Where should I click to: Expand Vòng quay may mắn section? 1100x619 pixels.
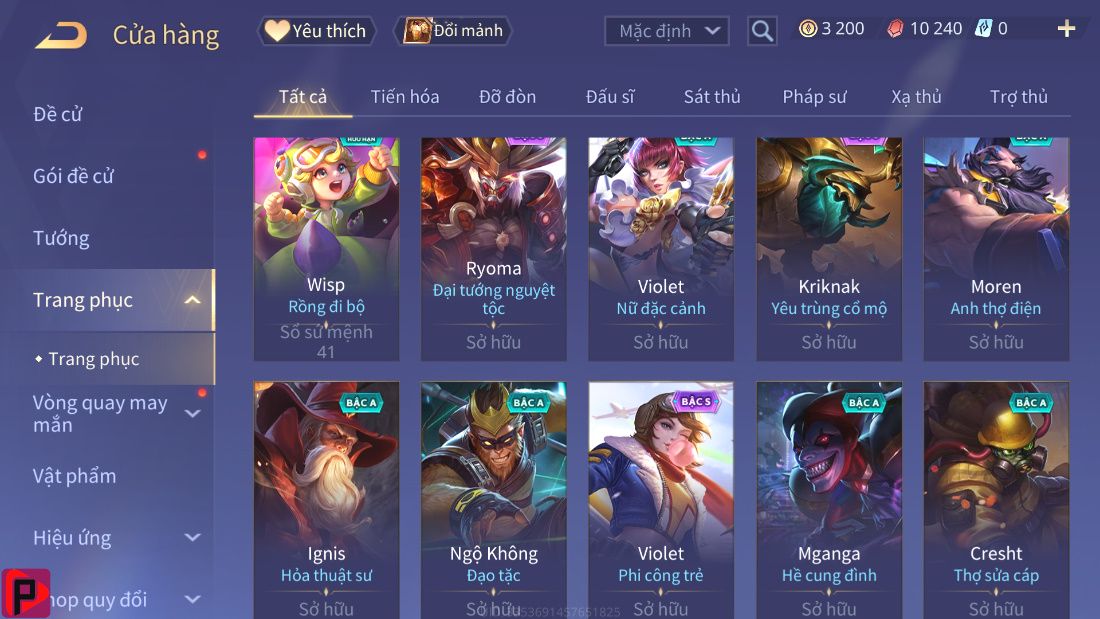pos(192,413)
